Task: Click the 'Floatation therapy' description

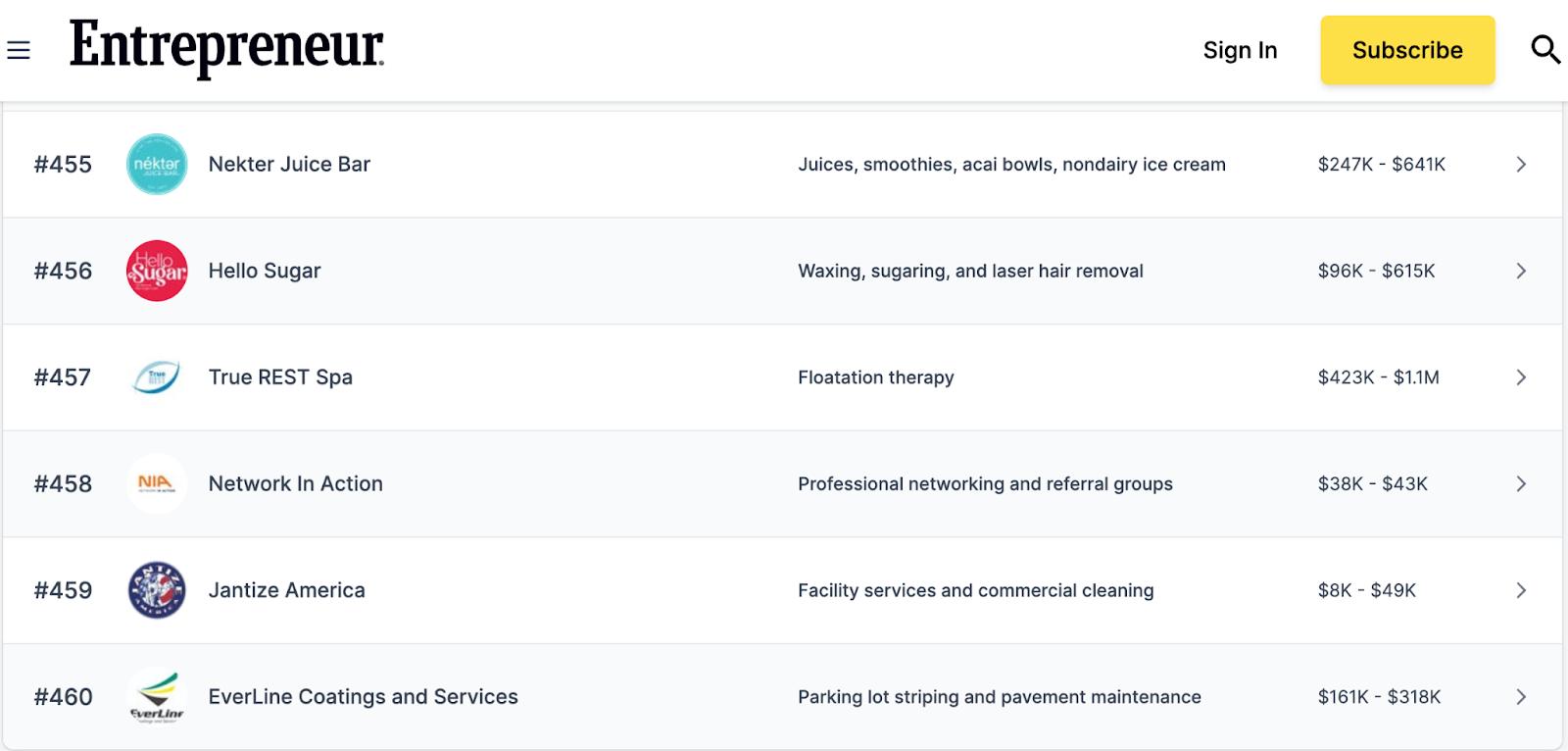Action: tap(875, 377)
